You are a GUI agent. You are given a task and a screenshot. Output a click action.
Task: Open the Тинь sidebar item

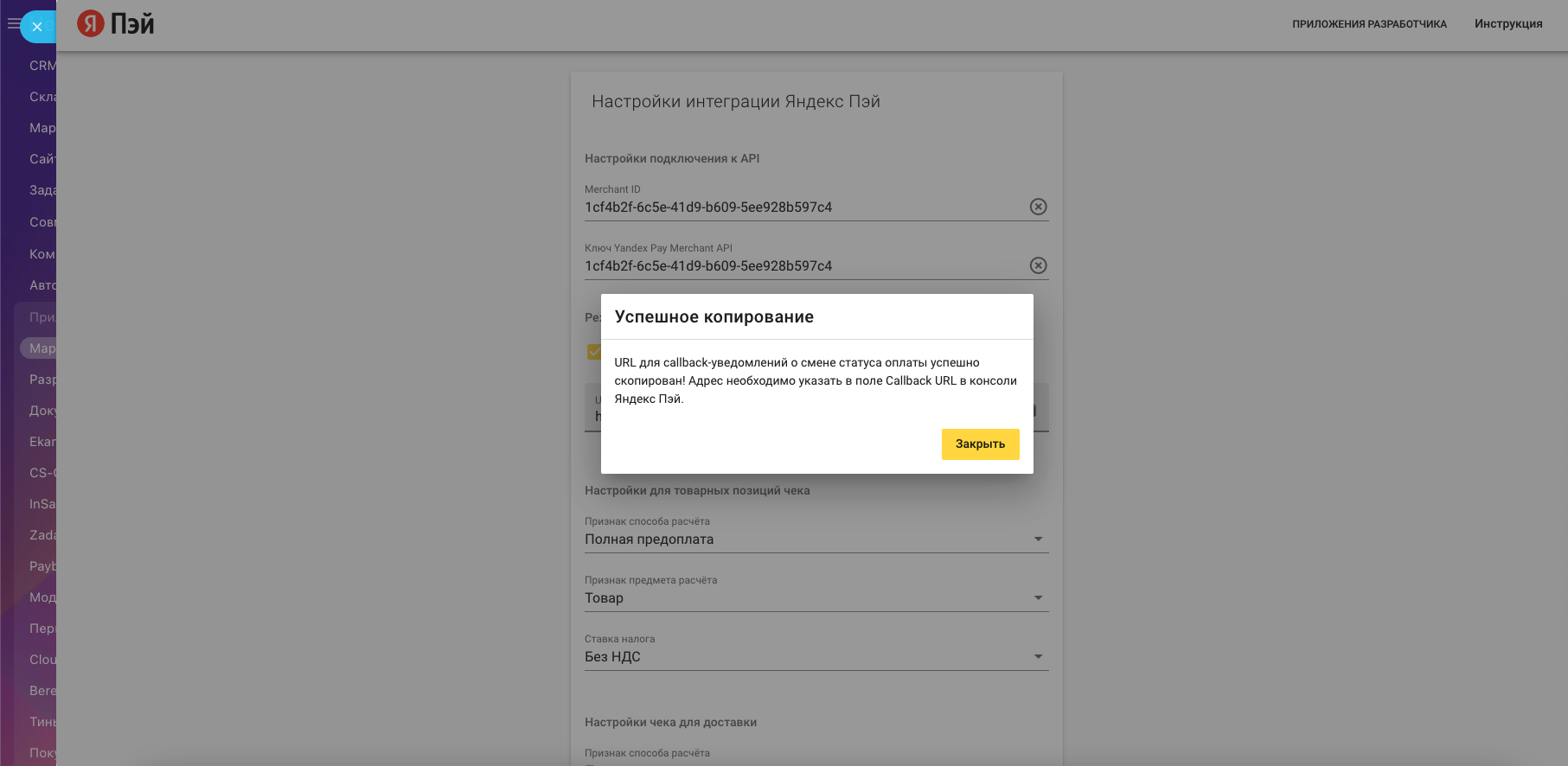tap(42, 722)
